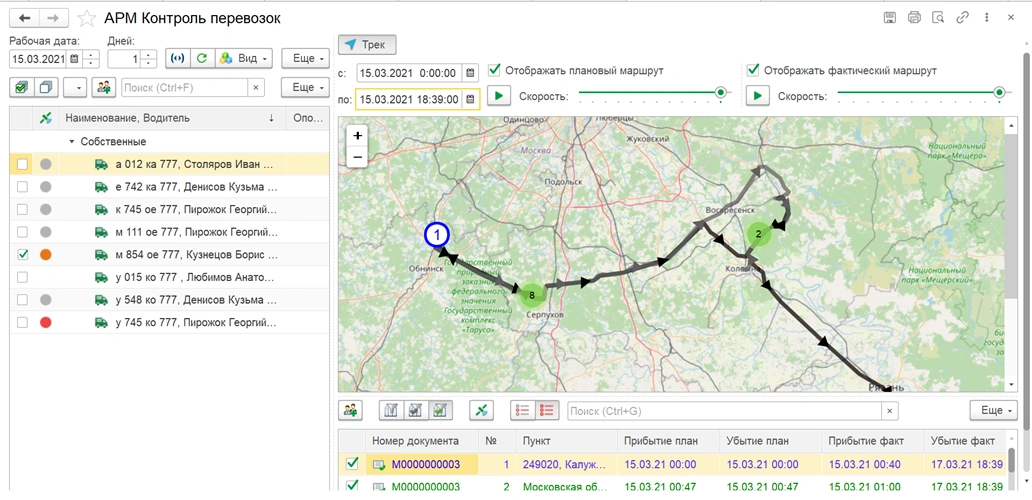The image size is (1032, 500).
Task: Click the print icon in title bar
Action: pos(914,18)
